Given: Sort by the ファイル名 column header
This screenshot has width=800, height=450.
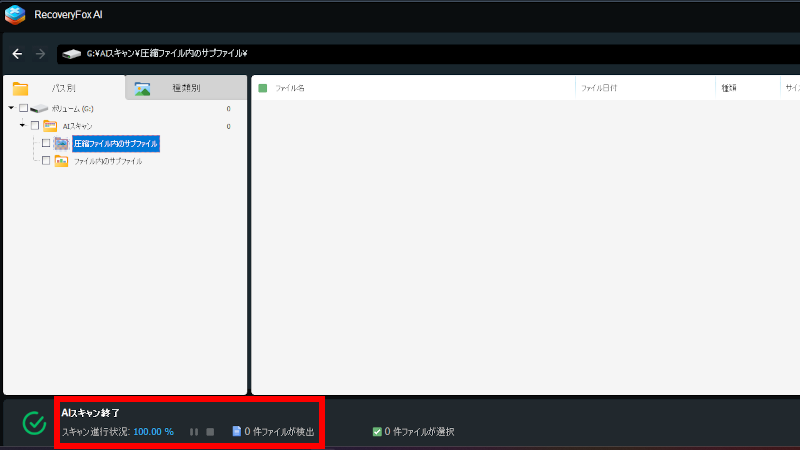Looking at the screenshot, I should pyautogui.click(x=290, y=88).
